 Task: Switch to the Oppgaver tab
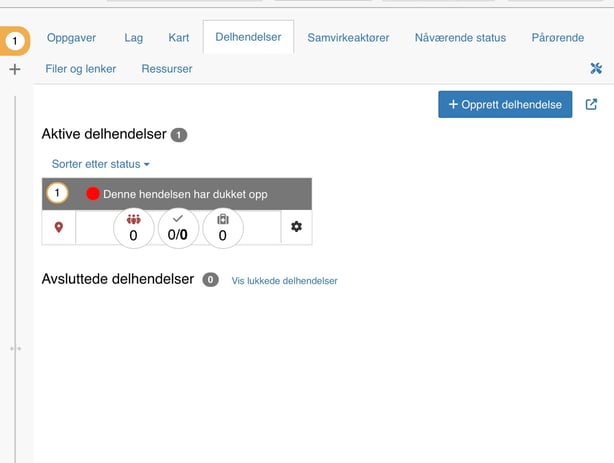coord(71,38)
